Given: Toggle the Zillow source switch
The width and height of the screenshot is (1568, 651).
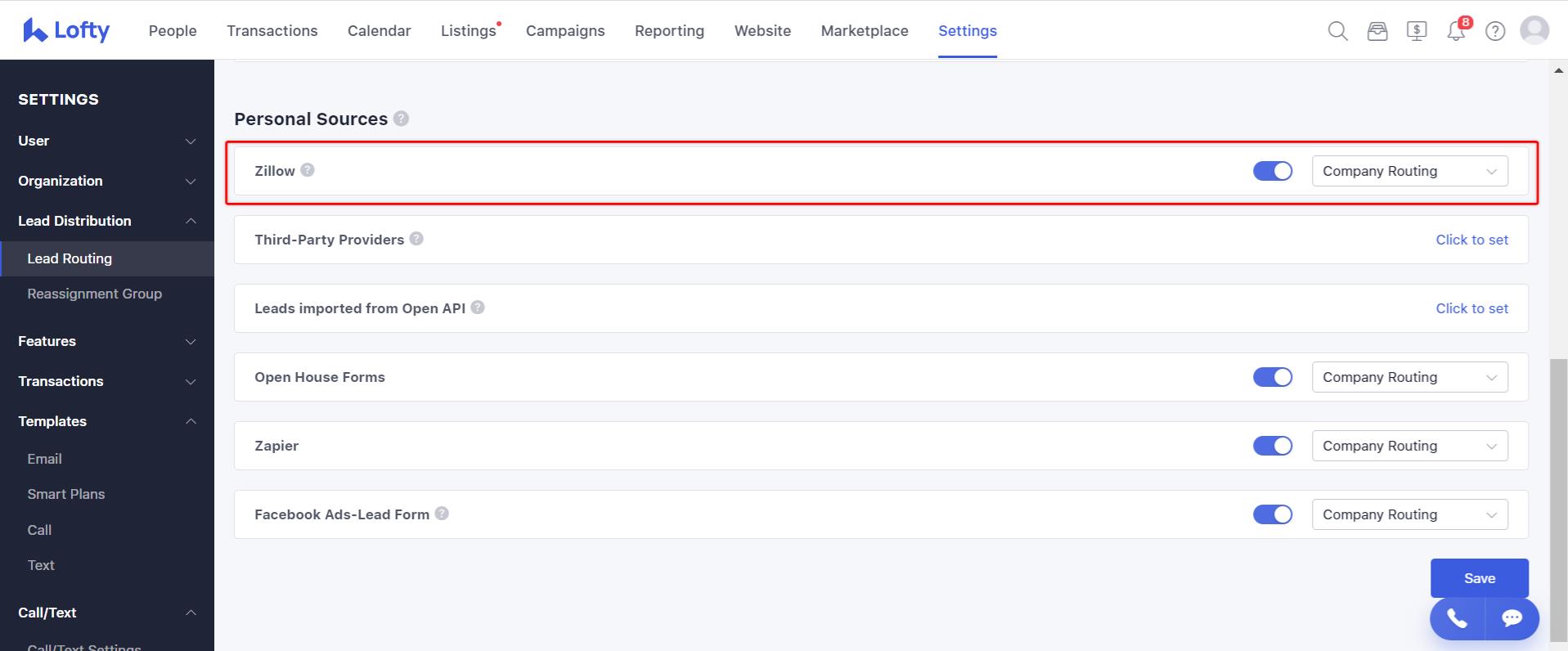Looking at the screenshot, I should coord(1273,171).
